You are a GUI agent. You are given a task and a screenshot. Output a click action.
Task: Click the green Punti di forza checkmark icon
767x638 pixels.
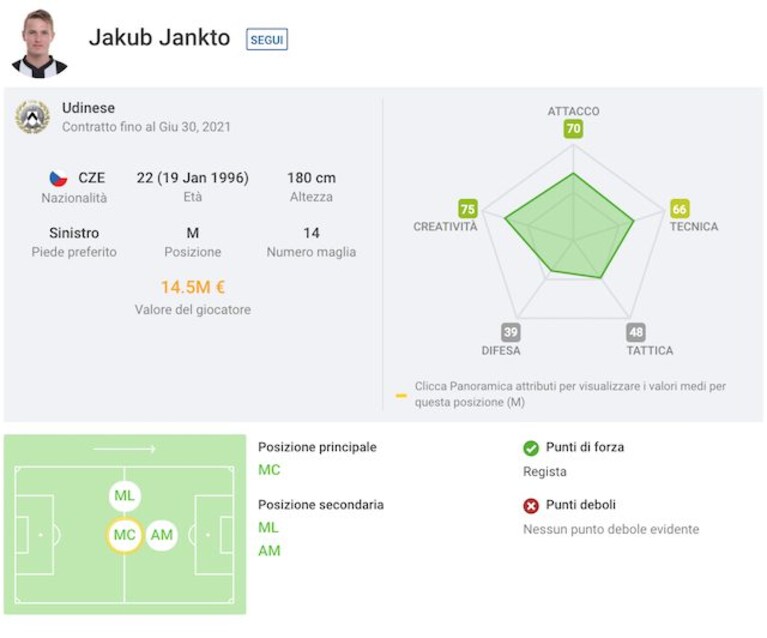[531, 448]
